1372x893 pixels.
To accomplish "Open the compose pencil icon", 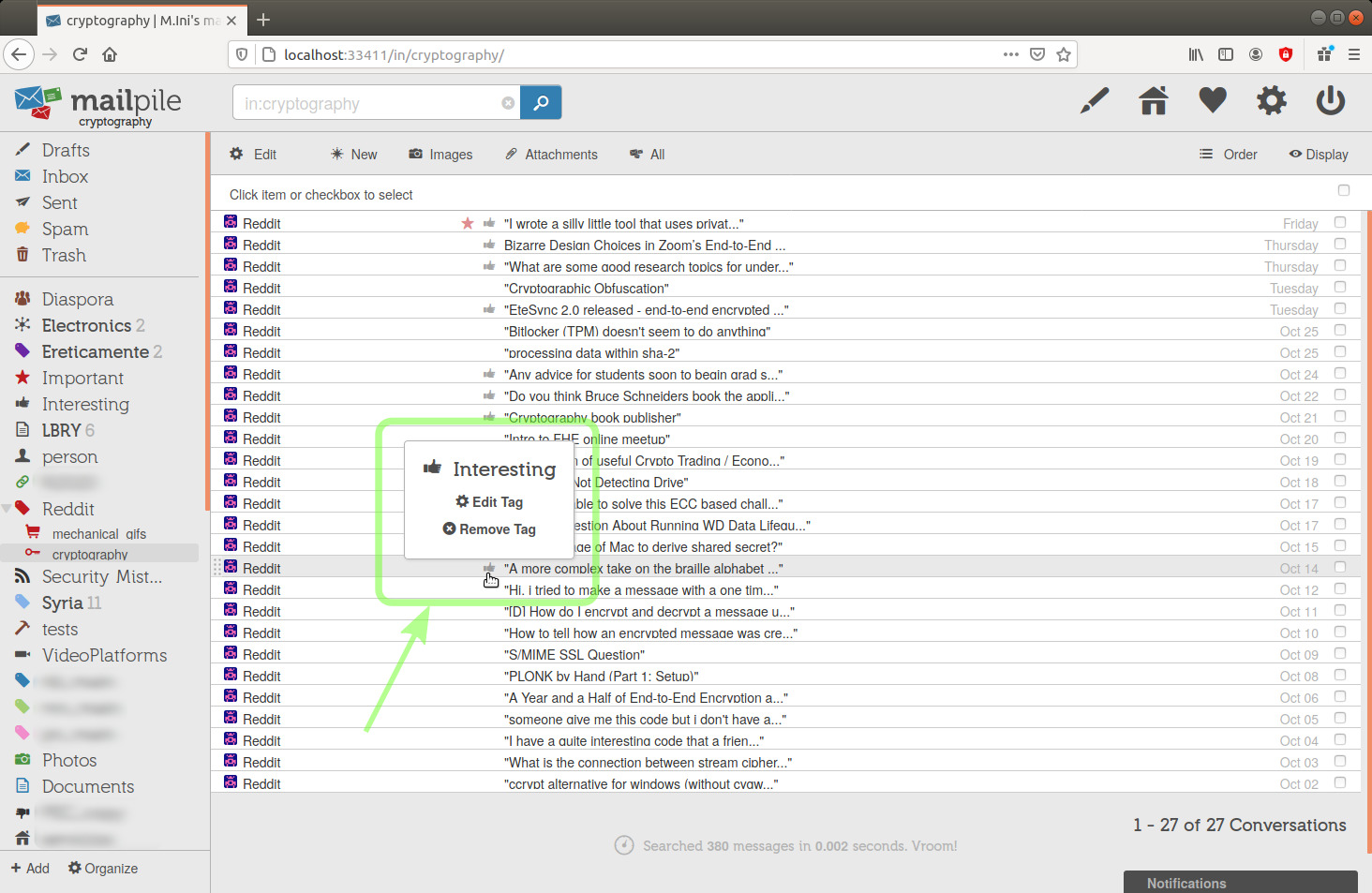I will pos(1094,100).
